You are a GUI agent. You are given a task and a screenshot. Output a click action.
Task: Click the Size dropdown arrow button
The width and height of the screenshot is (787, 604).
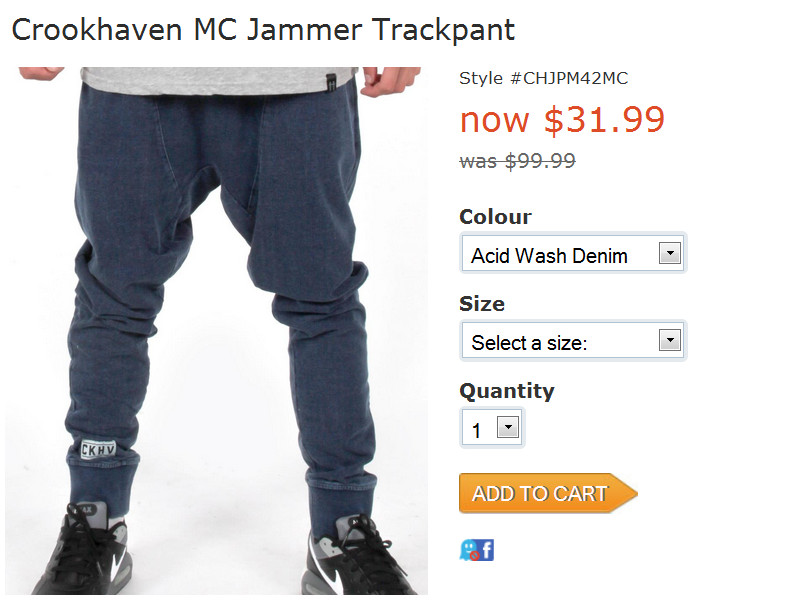tap(670, 340)
